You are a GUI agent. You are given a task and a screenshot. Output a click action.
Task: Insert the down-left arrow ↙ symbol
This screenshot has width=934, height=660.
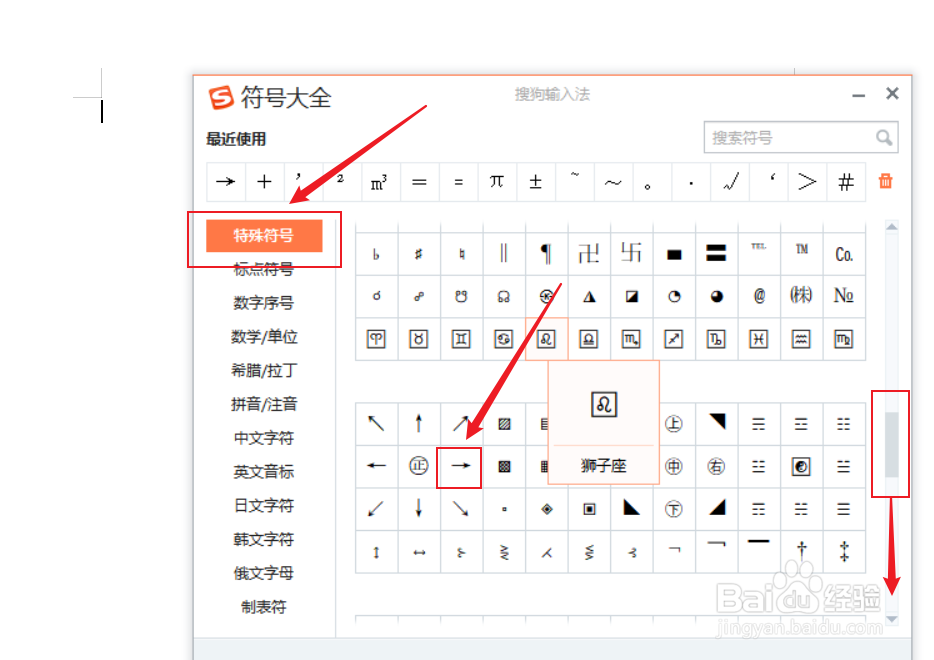pyautogui.click(x=376, y=509)
